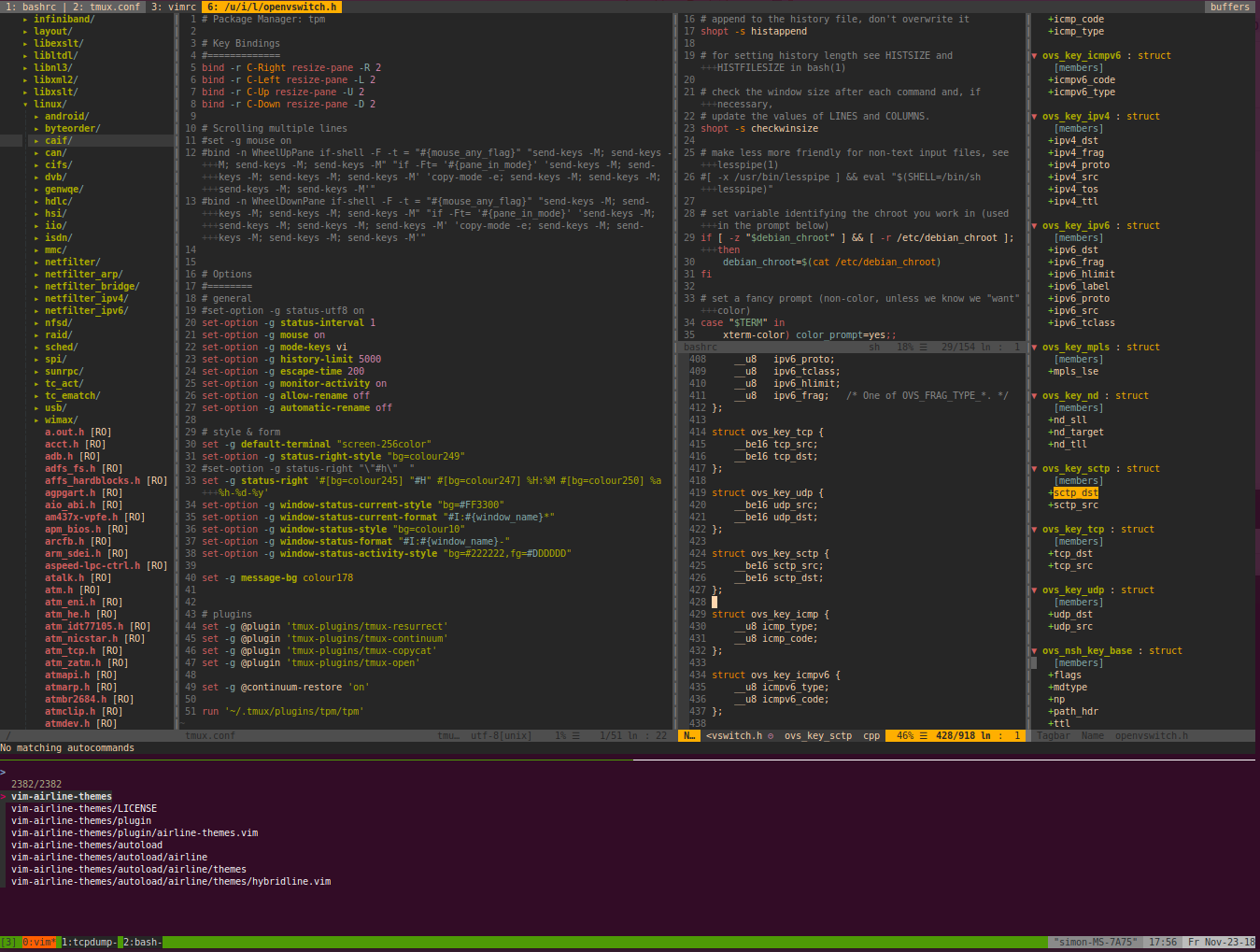Open am437x-vpfe.h in file tree
1260x952 pixels.
pos(81,517)
